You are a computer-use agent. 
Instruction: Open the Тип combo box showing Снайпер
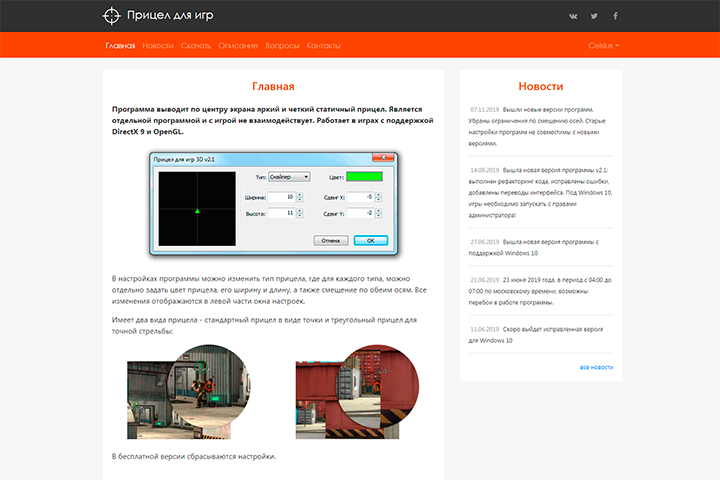(289, 177)
